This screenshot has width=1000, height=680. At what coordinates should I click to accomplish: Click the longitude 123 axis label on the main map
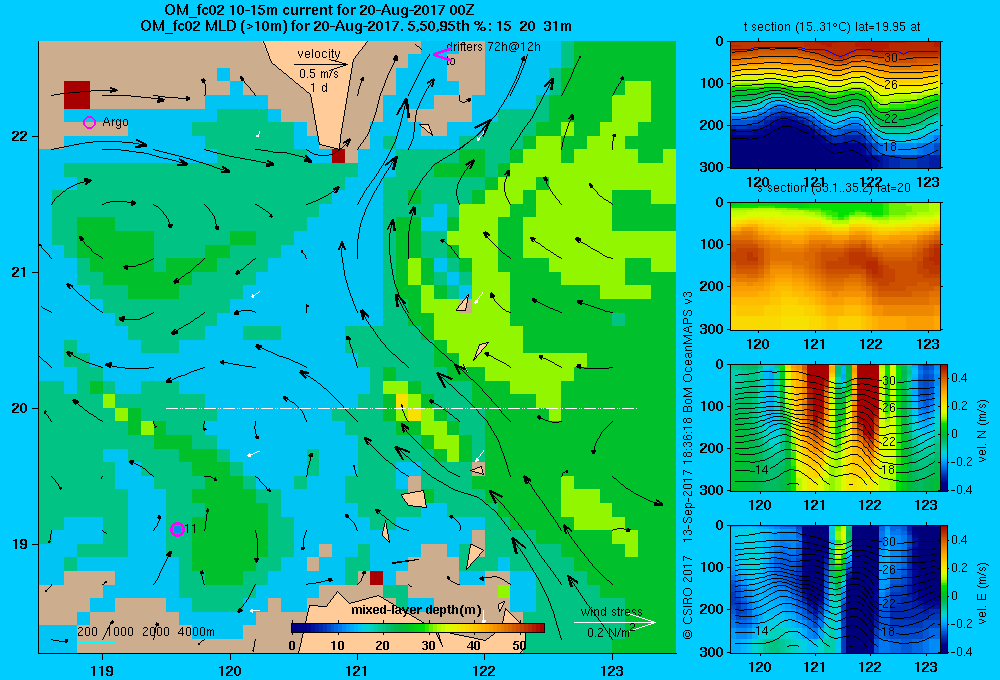tap(612, 670)
